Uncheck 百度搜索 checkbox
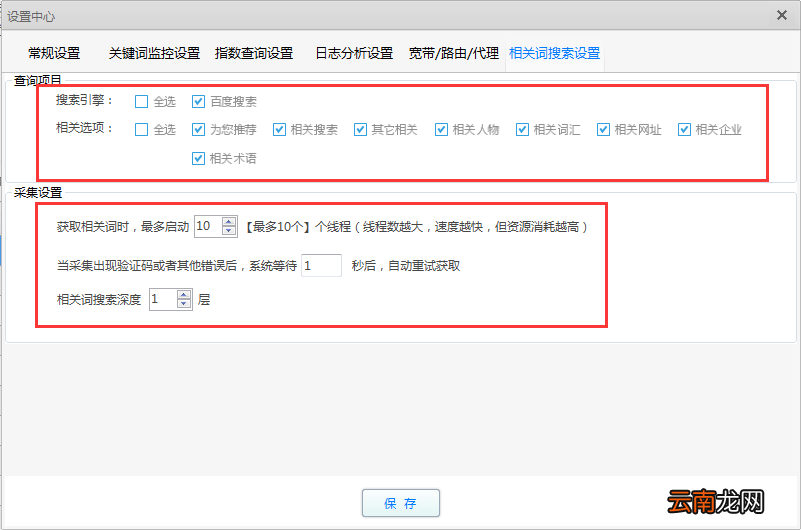The width and height of the screenshot is (801, 530). tap(198, 102)
